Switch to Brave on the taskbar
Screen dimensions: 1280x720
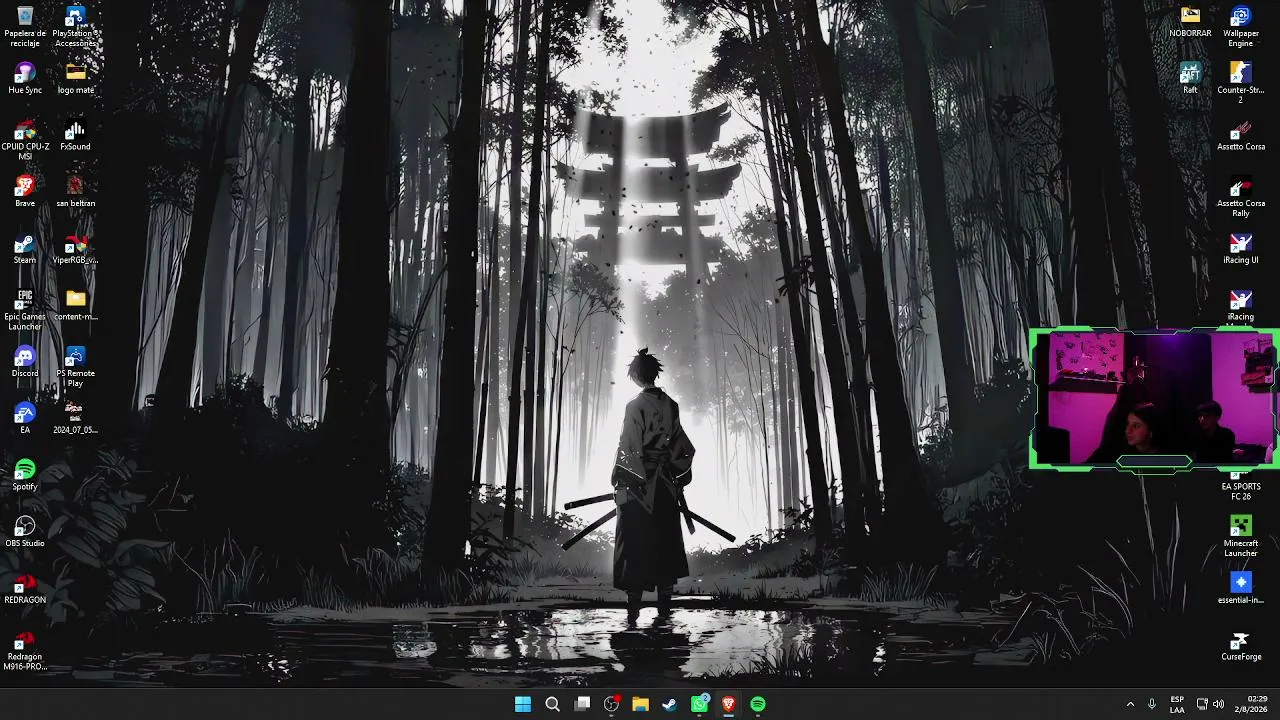(728, 704)
